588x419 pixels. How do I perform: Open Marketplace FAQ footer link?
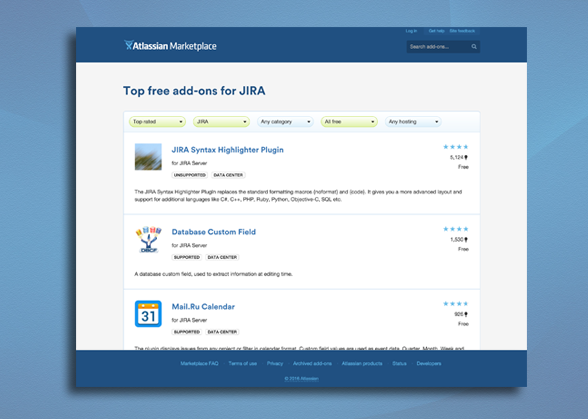click(x=200, y=363)
